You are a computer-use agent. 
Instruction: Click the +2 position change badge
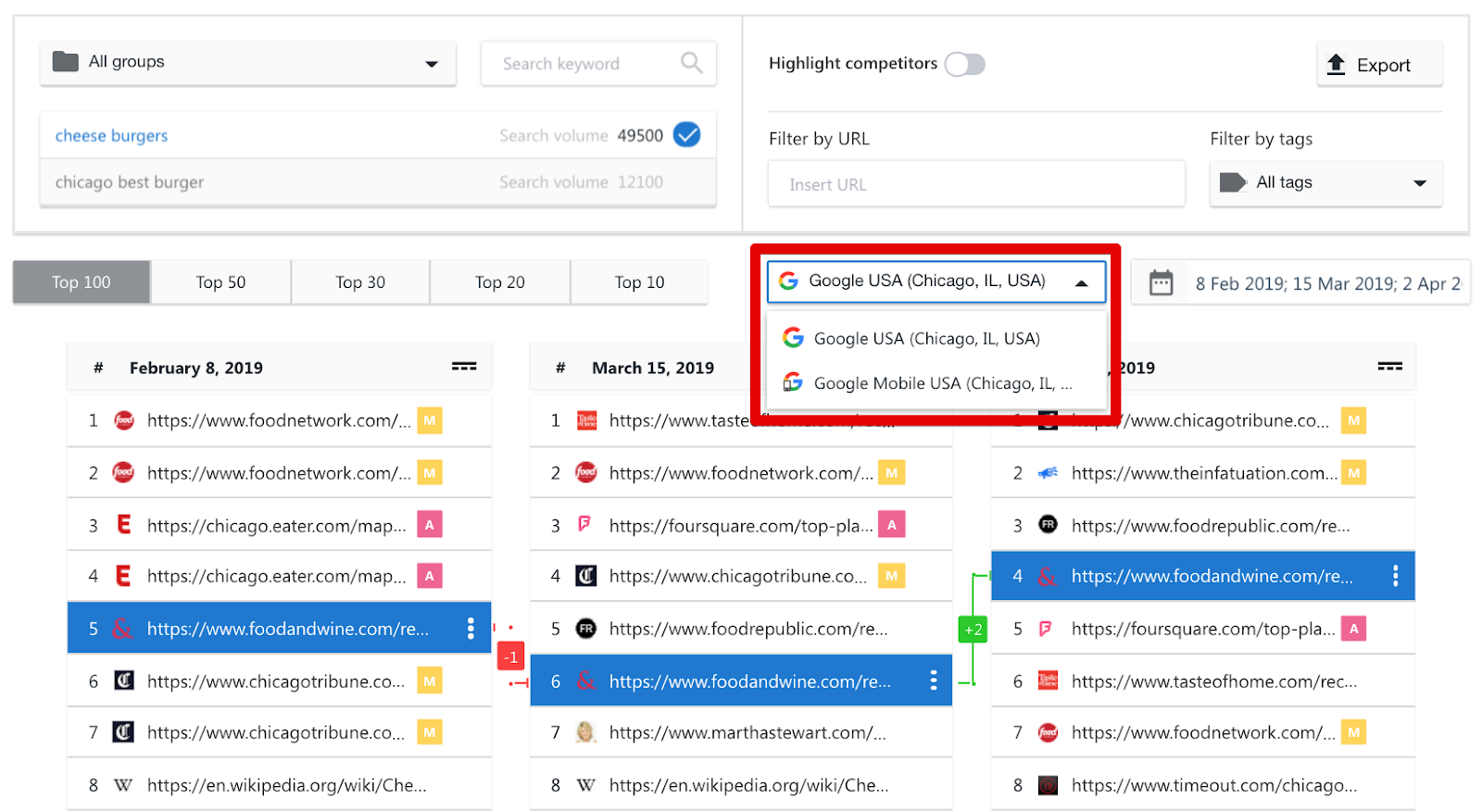[x=973, y=630]
